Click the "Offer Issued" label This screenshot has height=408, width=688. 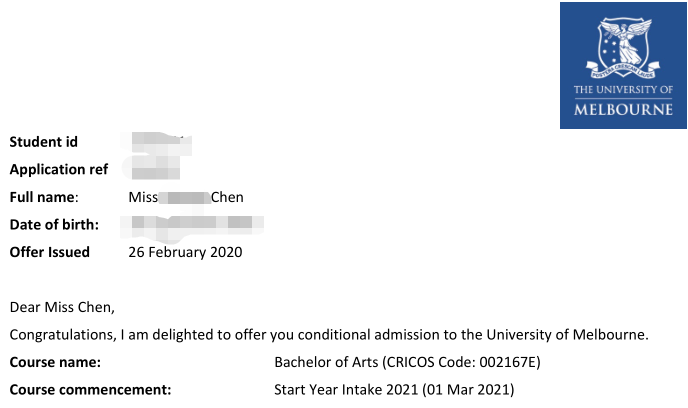[x=49, y=252]
